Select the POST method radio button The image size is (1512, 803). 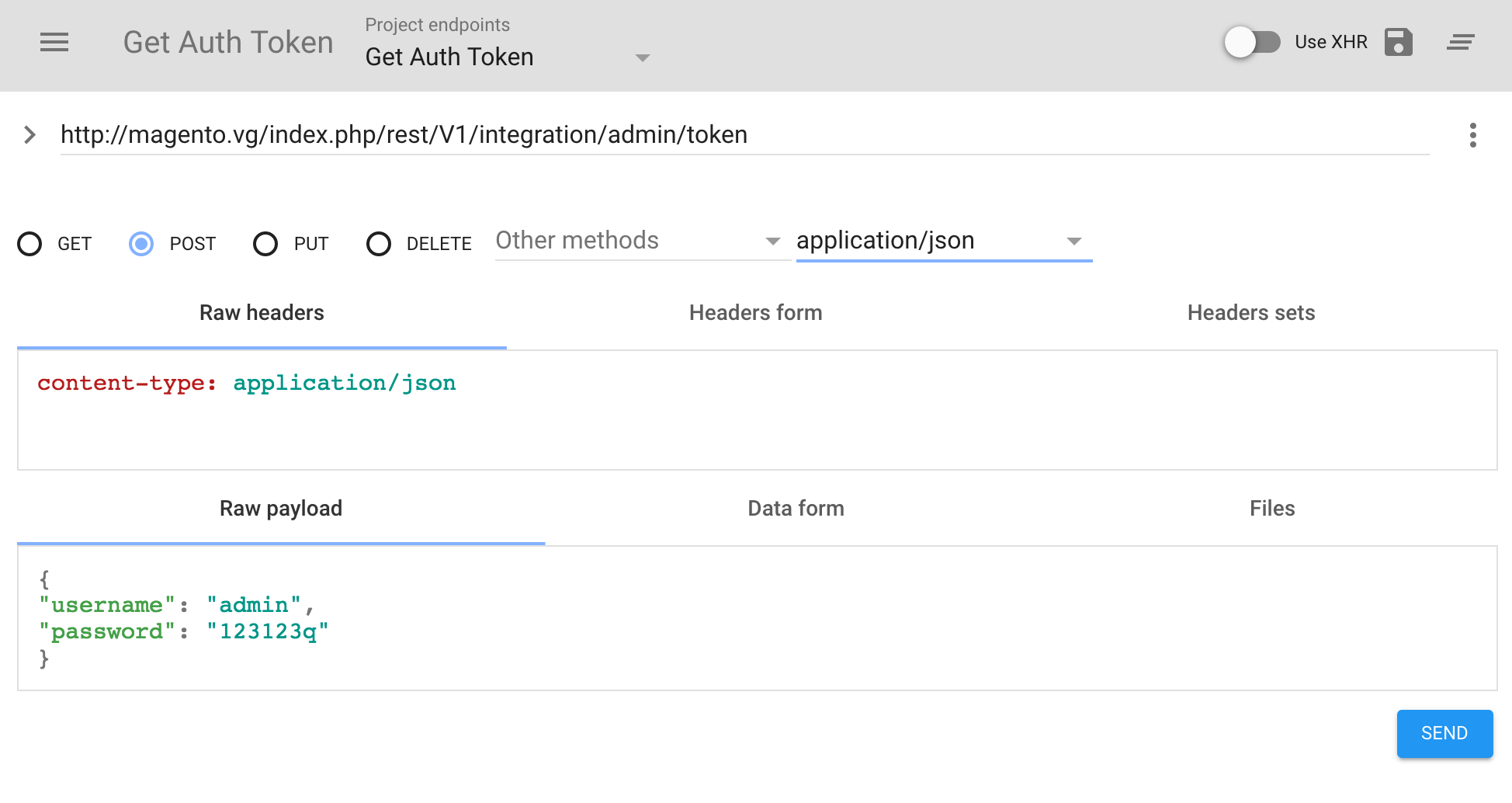tap(141, 244)
